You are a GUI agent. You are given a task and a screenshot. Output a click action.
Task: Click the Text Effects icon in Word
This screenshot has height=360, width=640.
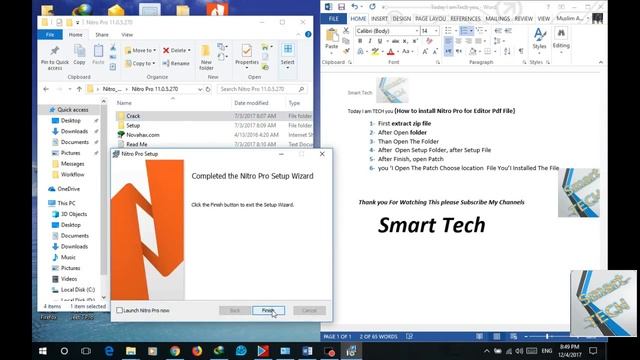click(360, 51)
